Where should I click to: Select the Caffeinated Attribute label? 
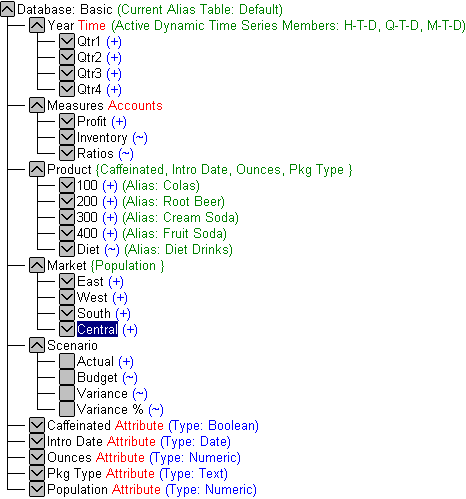click(x=105, y=425)
